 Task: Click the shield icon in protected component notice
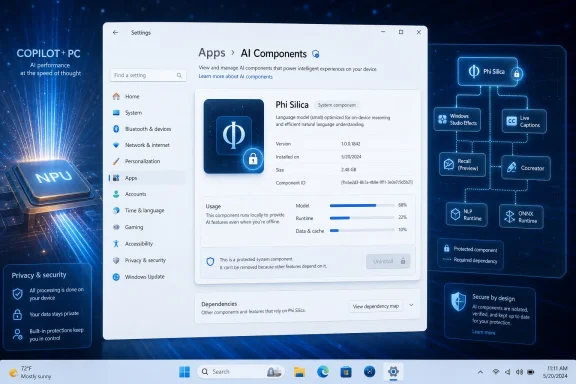coord(210,262)
